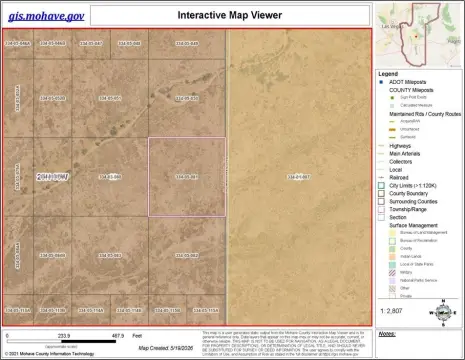Click the Legend heading
This screenshot has height=360, width=465.
tap(388, 74)
